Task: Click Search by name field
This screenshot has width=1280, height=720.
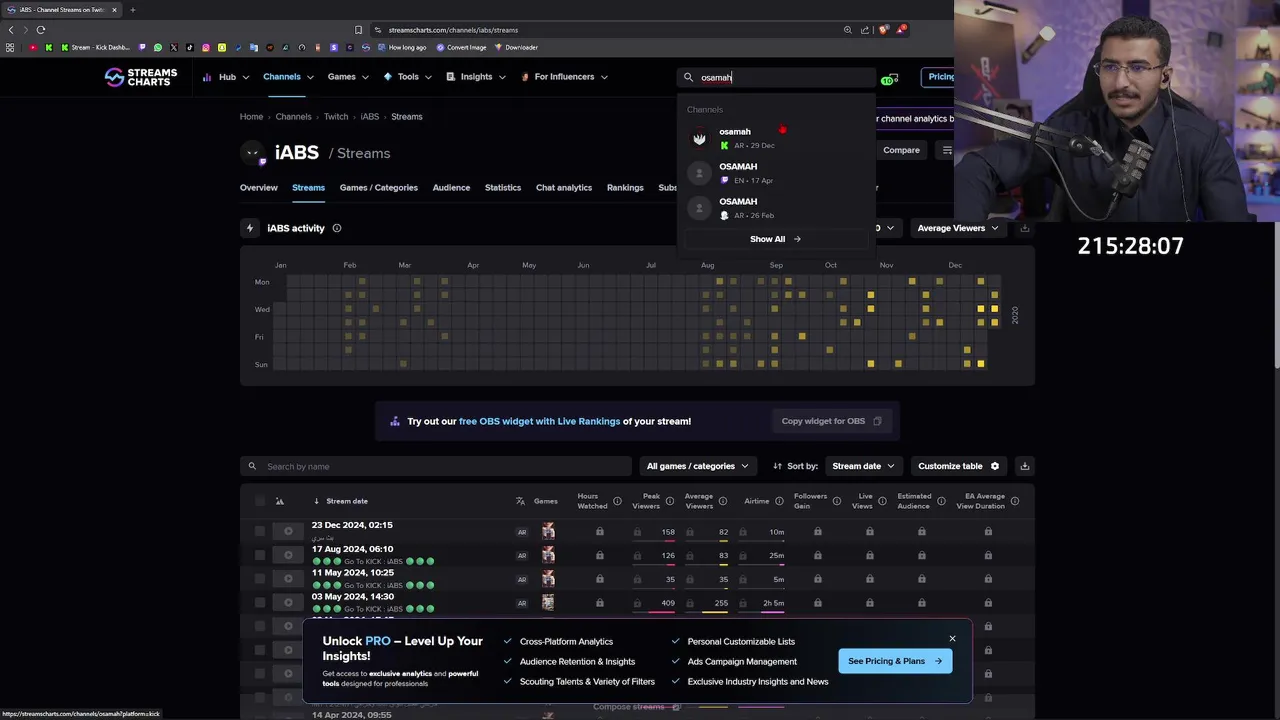Action: 436,466
